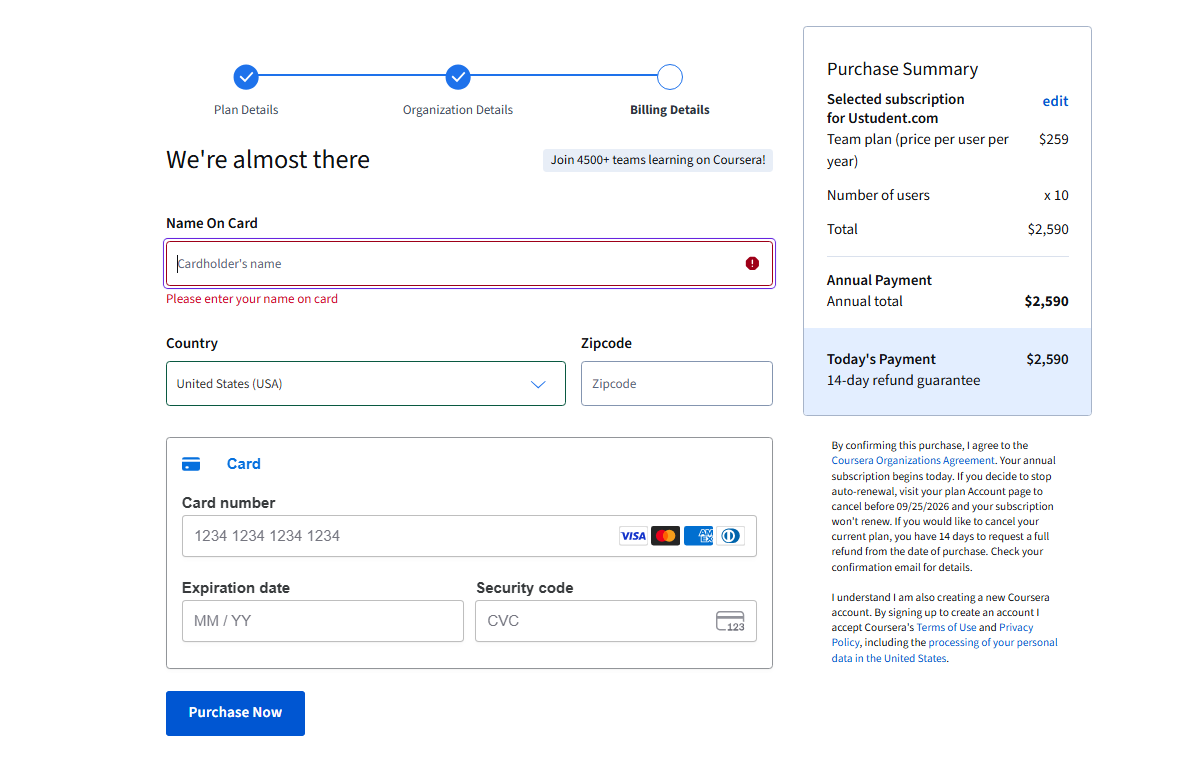
Task: Click the Card number input field
Action: (400, 536)
